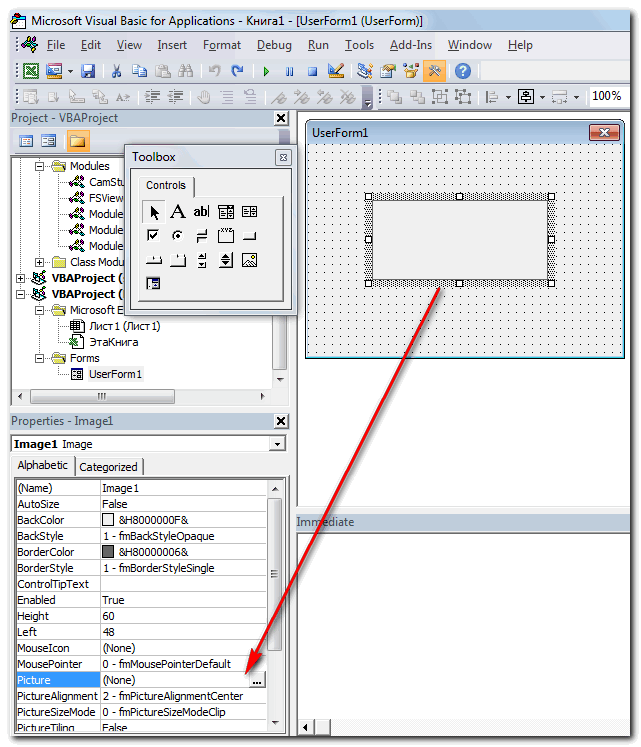Click the Picture property browse button

(257, 680)
